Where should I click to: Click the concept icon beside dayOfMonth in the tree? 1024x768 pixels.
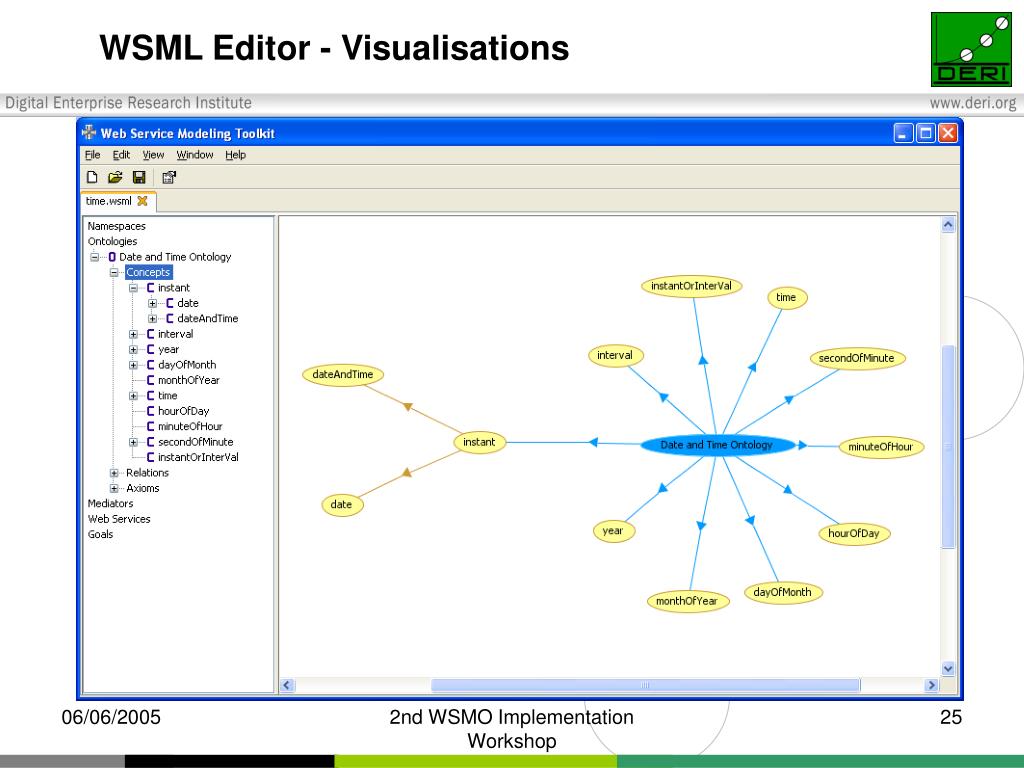point(150,365)
